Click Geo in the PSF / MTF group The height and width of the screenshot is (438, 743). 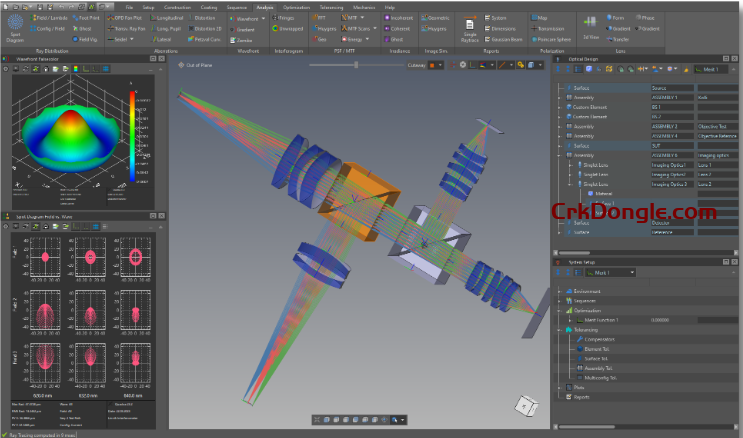(x=319, y=39)
